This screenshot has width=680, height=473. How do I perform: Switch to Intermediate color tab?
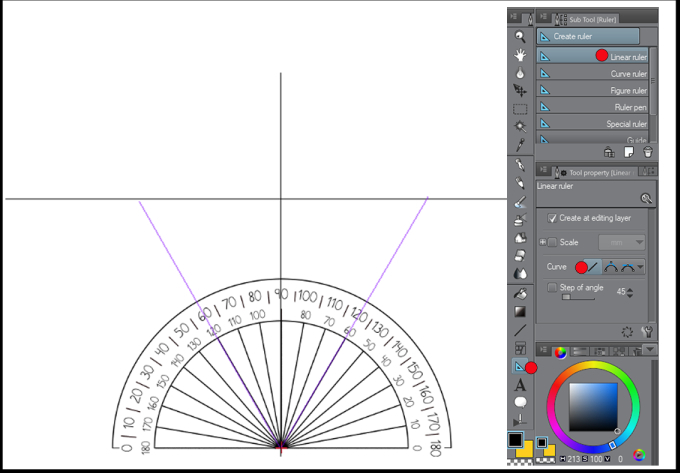618,352
